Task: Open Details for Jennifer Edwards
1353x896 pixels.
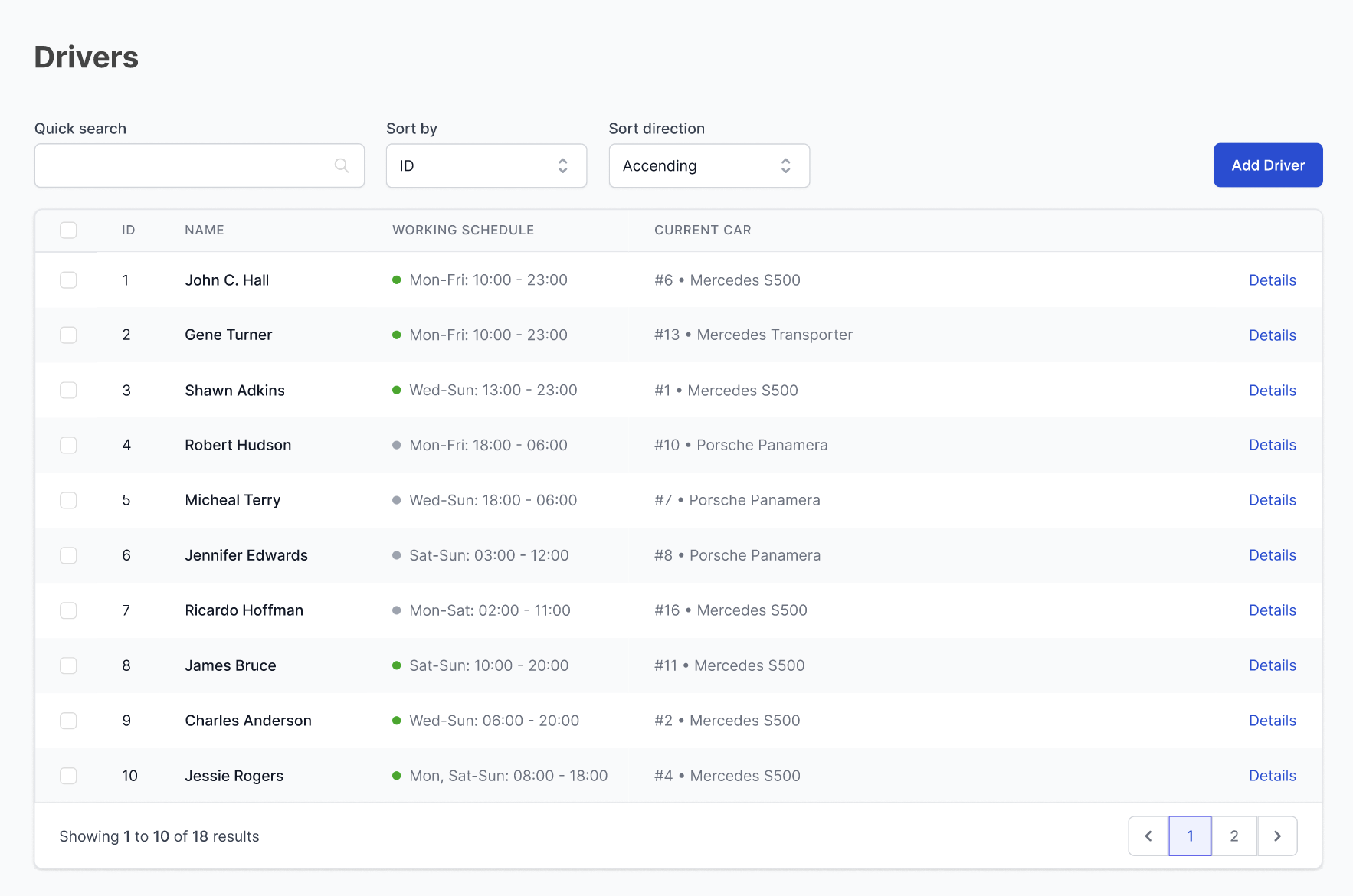Action: [1273, 555]
